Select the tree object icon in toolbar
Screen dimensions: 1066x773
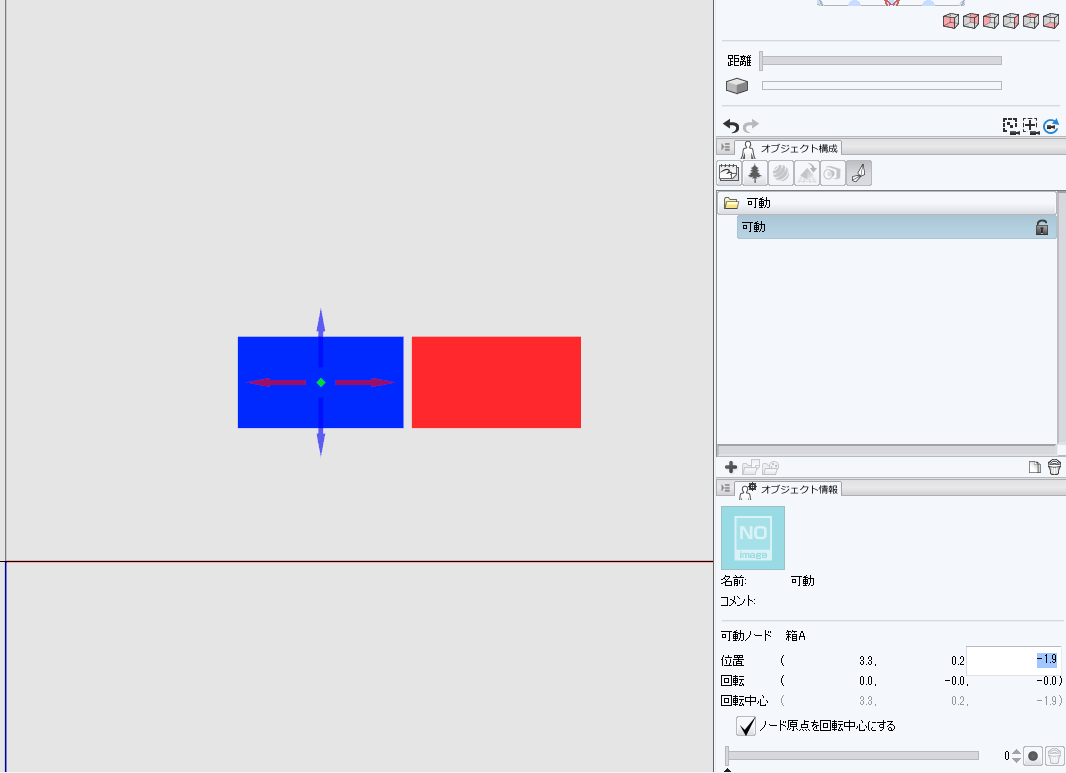pos(755,173)
